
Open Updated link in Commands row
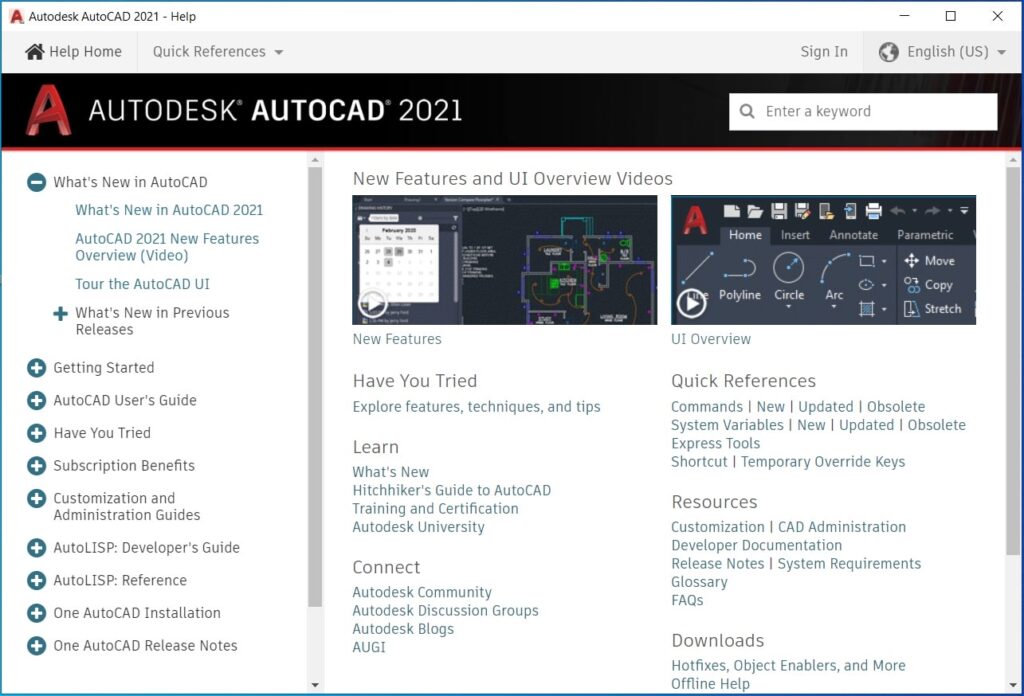pyautogui.click(x=825, y=407)
